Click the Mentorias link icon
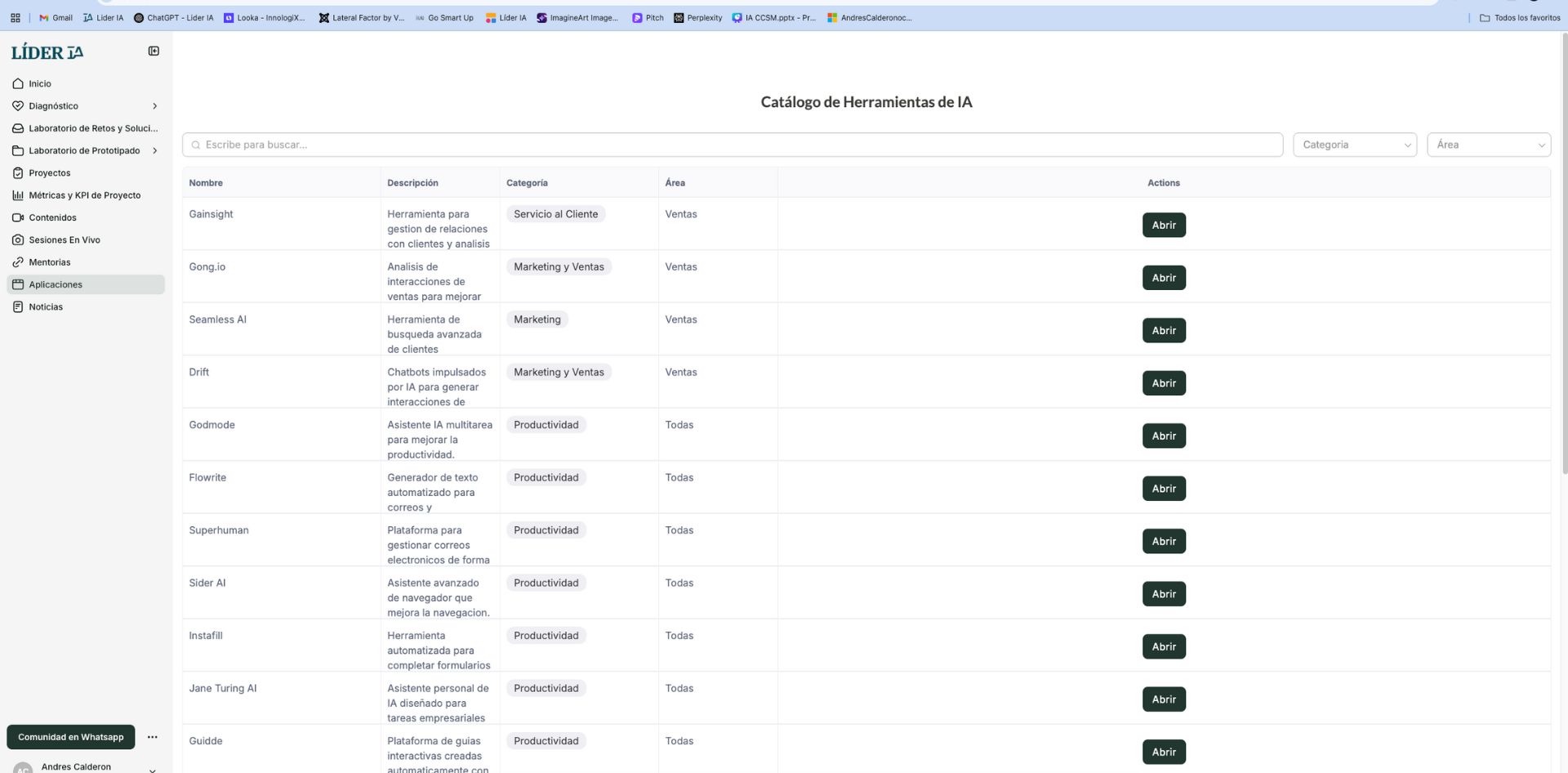 [18, 262]
